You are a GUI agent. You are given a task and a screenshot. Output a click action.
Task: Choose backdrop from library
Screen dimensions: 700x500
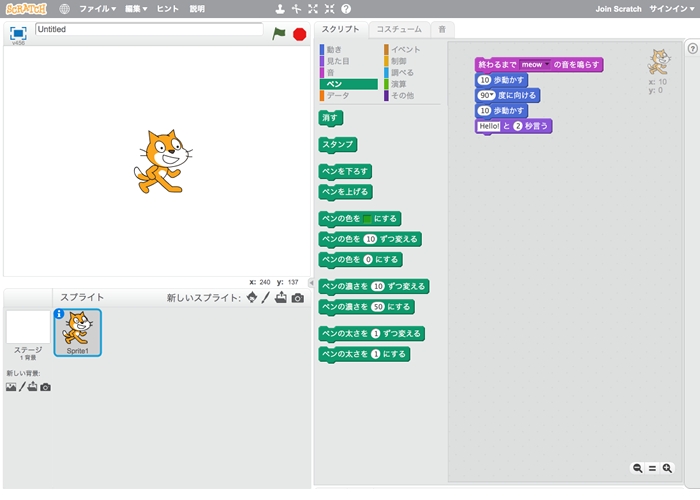(x=11, y=387)
